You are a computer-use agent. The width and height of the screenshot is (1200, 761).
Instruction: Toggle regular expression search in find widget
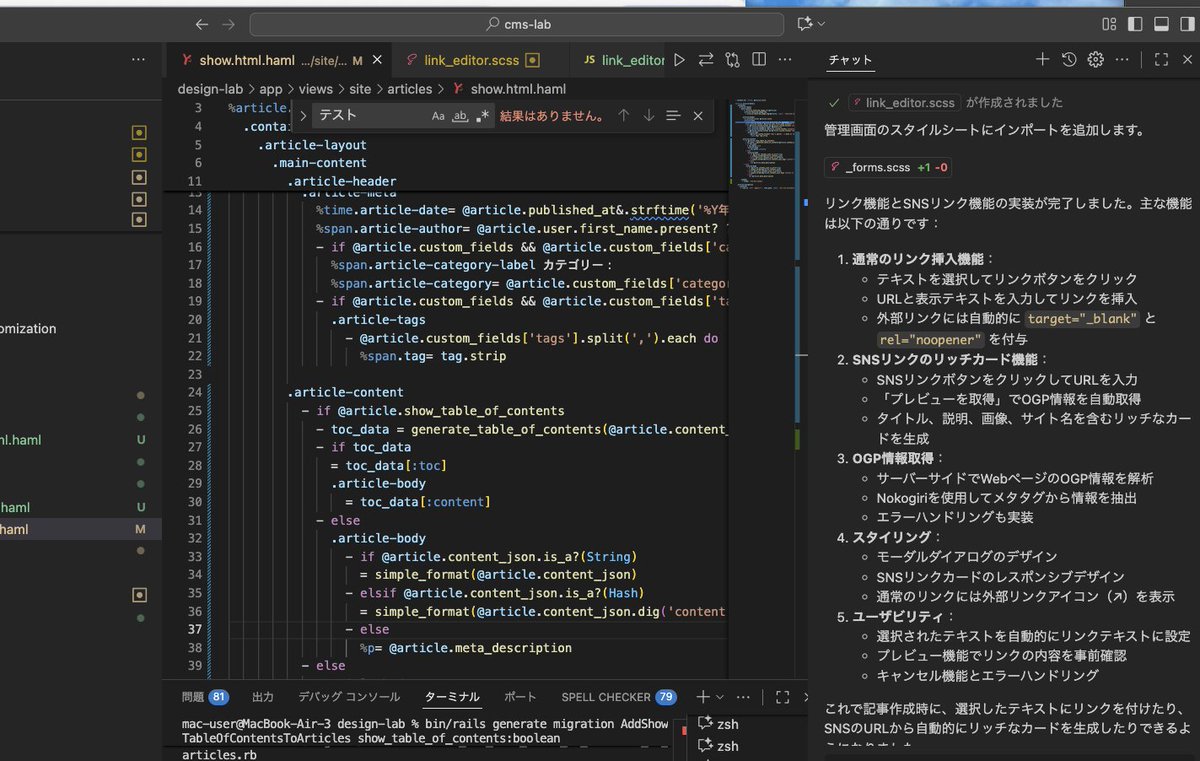484,116
